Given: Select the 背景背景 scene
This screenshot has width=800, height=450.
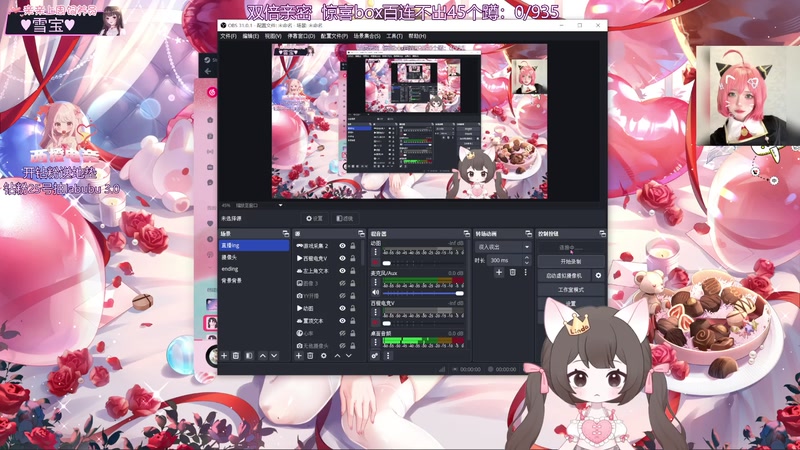Looking at the screenshot, I should click(254, 281).
